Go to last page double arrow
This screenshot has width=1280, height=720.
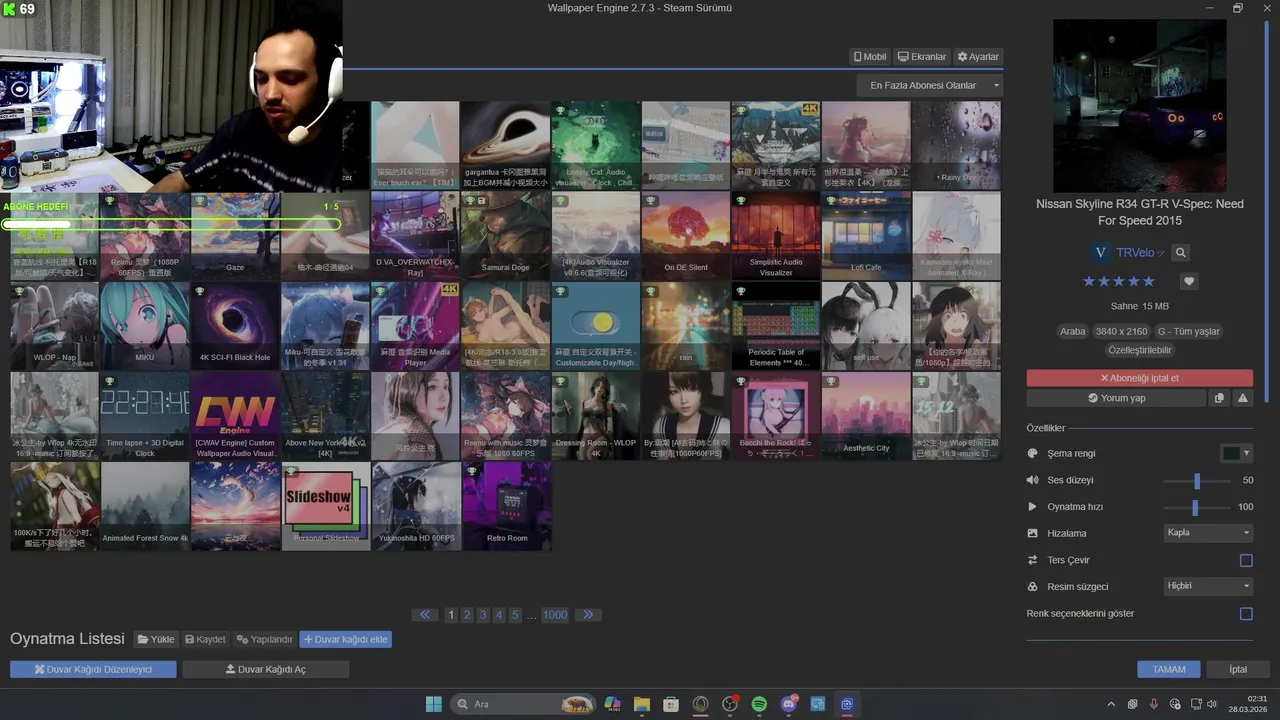(x=588, y=615)
